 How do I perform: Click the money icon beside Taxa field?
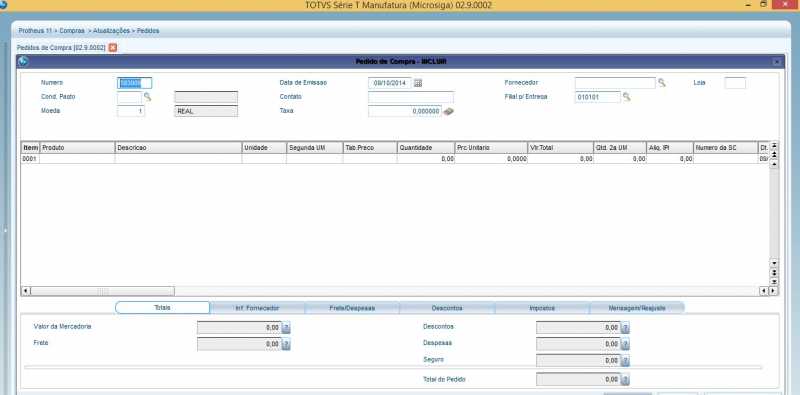pos(448,111)
